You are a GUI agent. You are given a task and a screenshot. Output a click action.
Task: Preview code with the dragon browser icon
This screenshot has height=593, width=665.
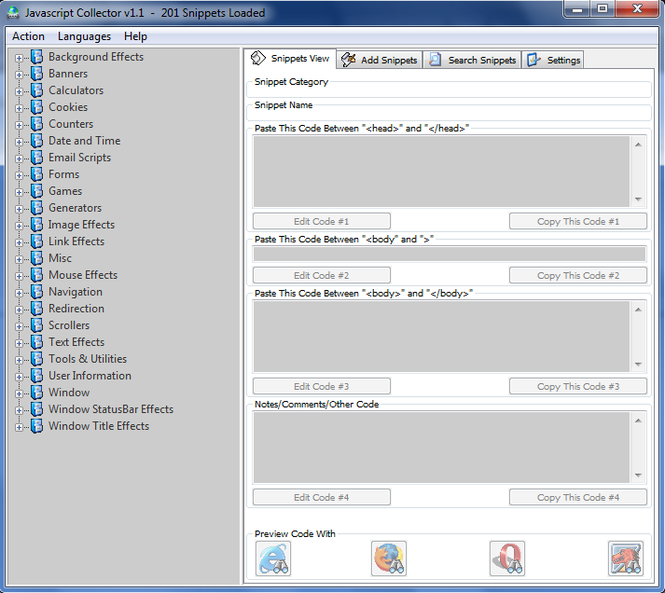point(626,558)
